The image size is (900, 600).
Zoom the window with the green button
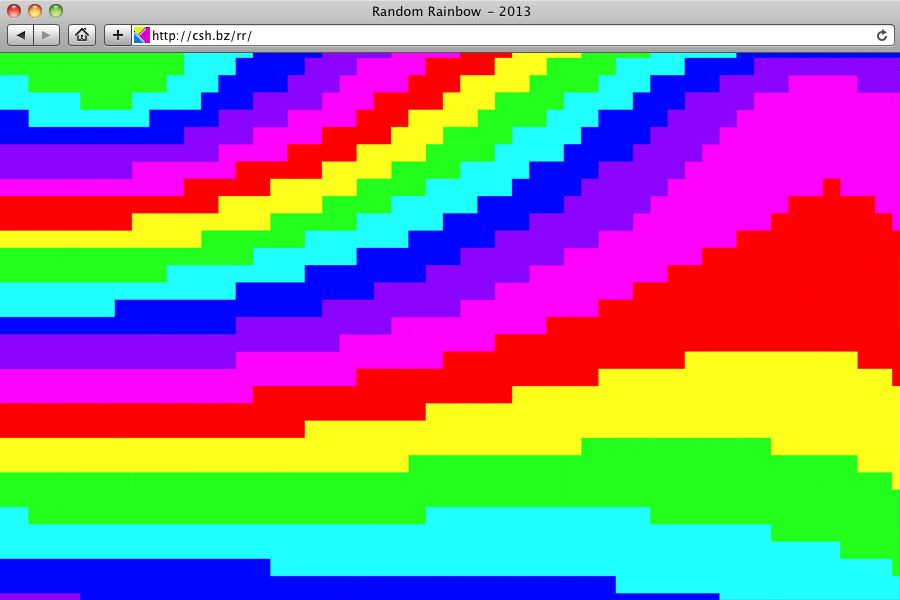pyautogui.click(x=56, y=11)
